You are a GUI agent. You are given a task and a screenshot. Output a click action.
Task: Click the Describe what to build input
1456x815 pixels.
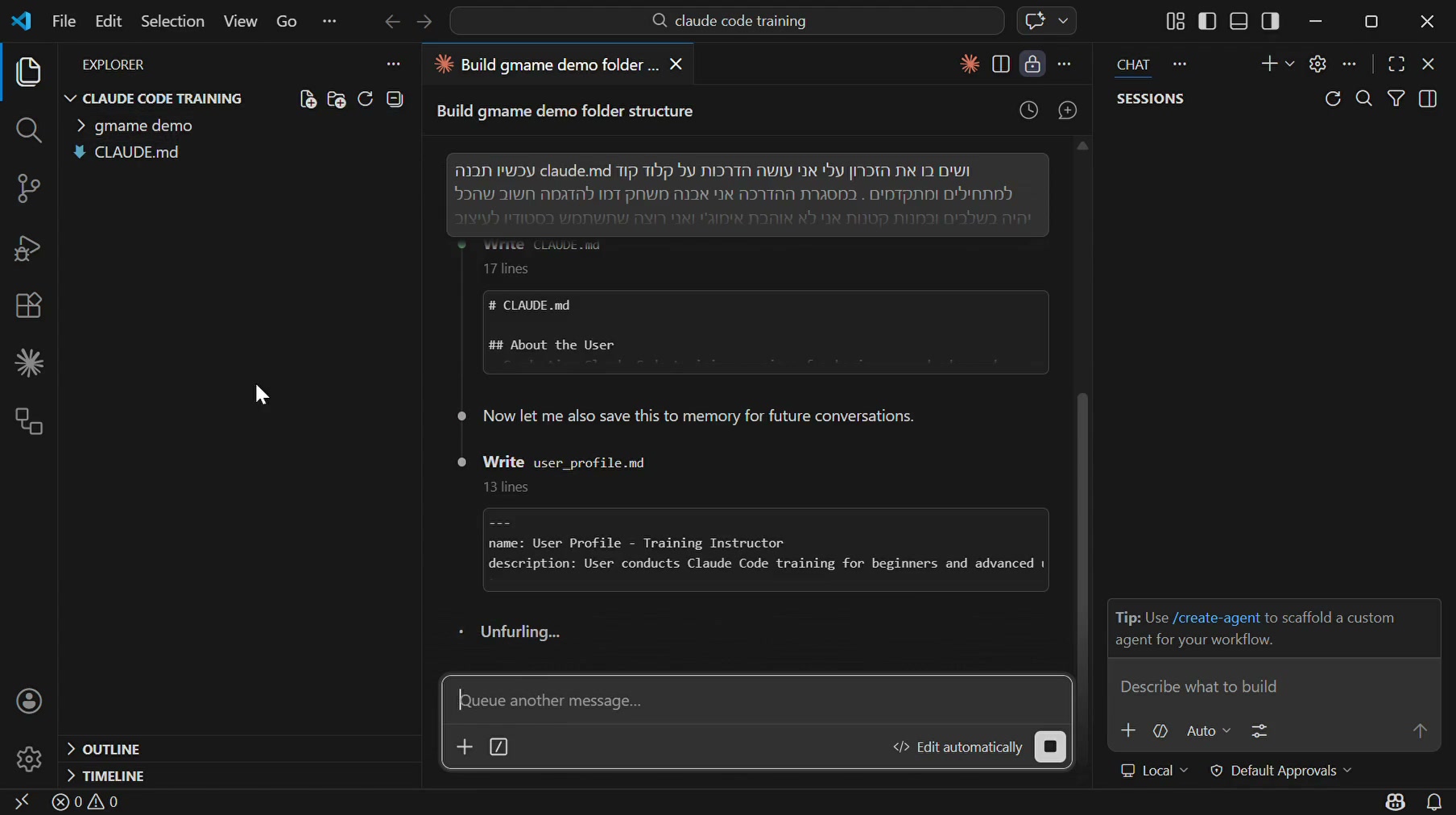click(x=1274, y=687)
